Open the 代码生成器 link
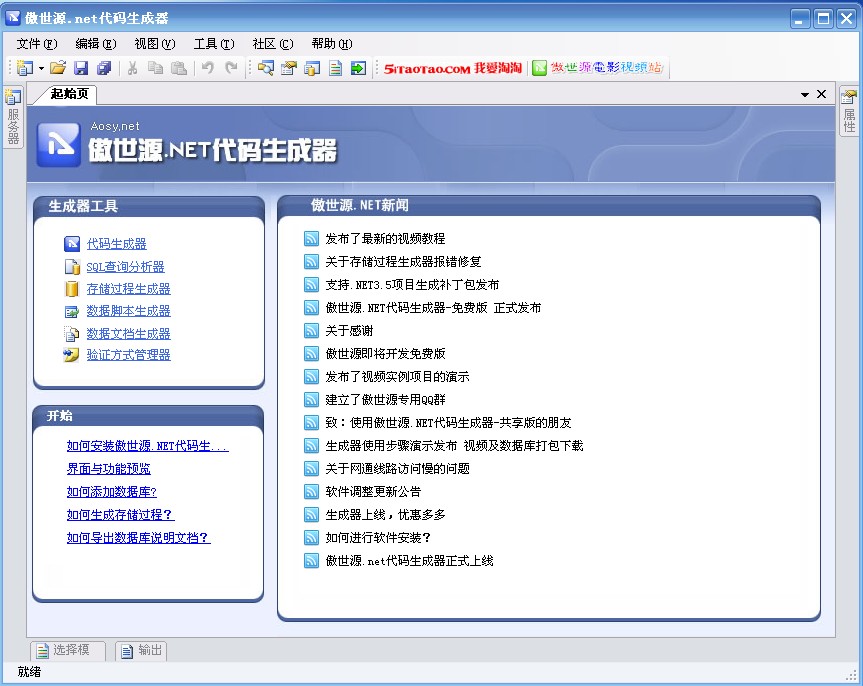This screenshot has height=686, width=863. pyautogui.click(x=117, y=244)
